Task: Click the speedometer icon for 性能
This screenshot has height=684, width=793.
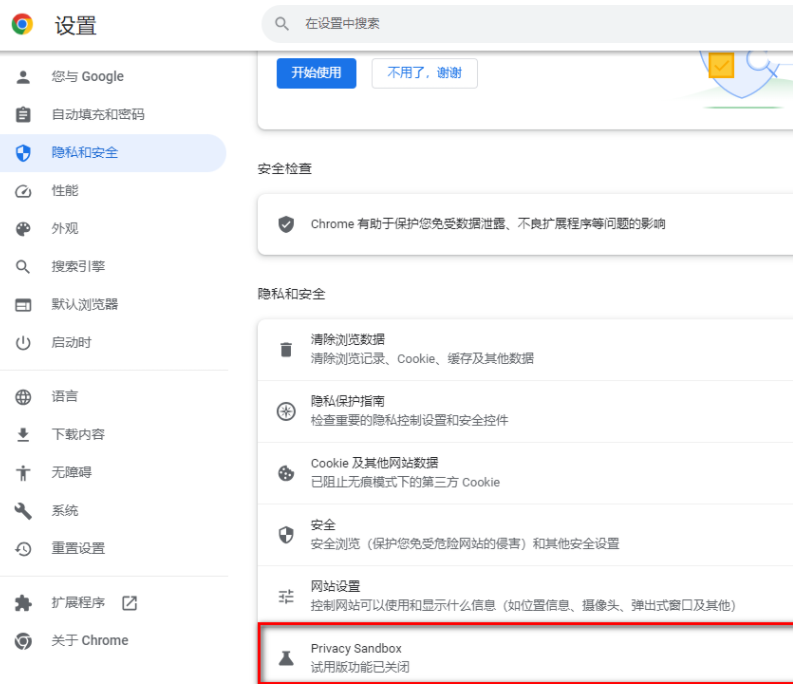Action: (x=23, y=191)
